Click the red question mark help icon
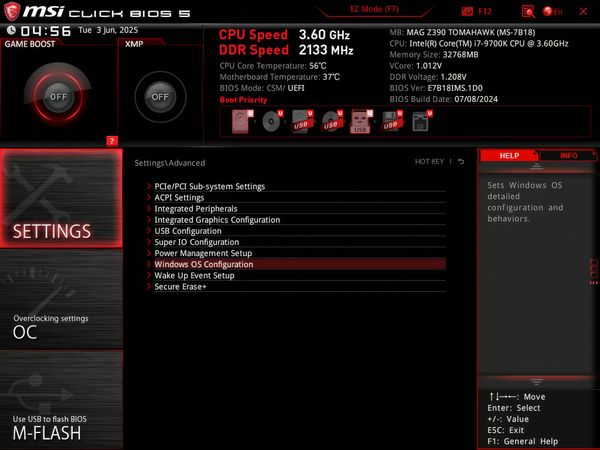The width and height of the screenshot is (600, 450). point(112,140)
